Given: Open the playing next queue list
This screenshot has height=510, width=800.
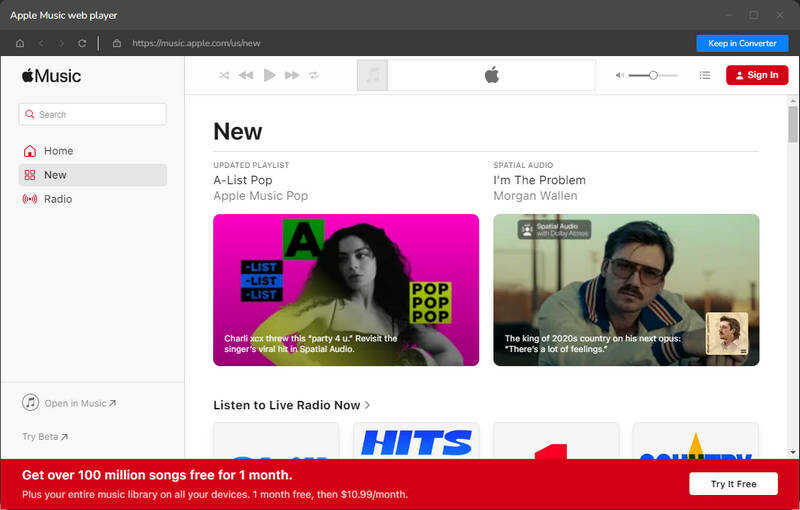Looking at the screenshot, I should tap(705, 75).
